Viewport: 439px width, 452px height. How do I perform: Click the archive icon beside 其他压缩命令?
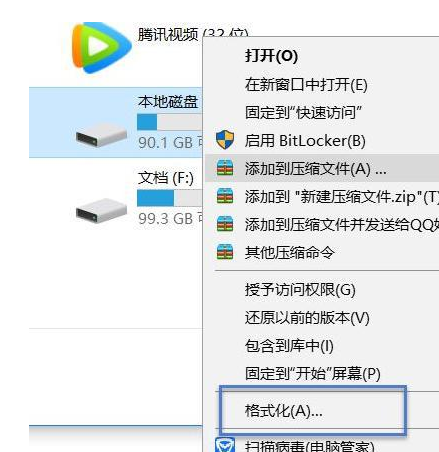coord(225,252)
